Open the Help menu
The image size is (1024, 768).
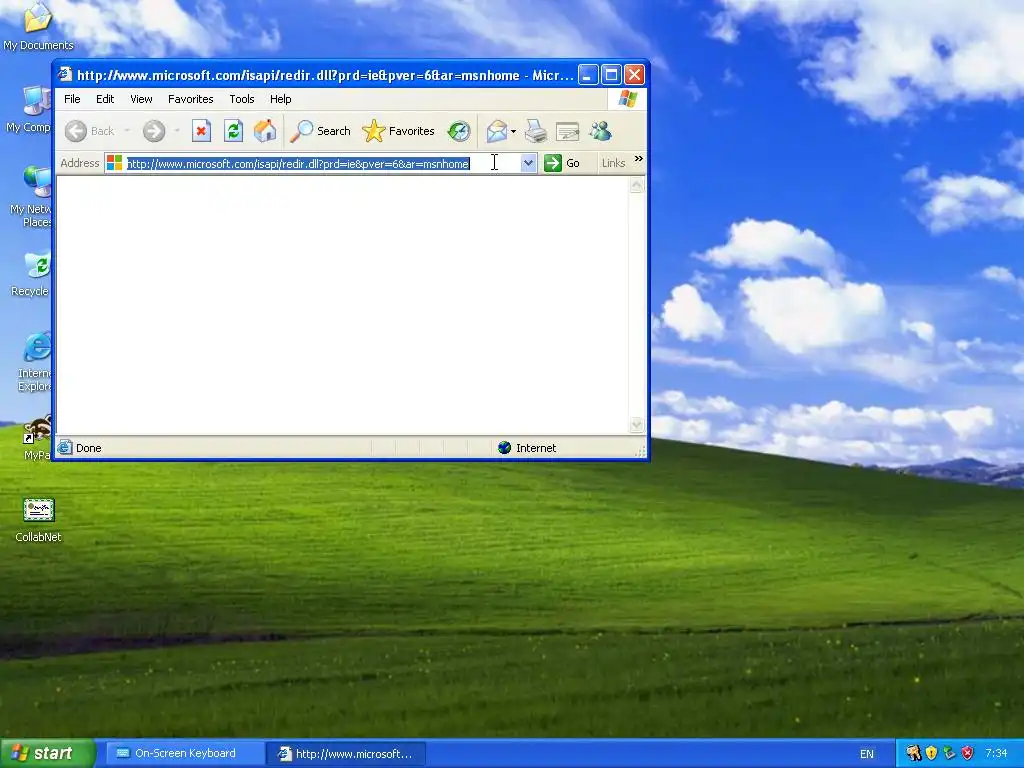click(x=280, y=99)
